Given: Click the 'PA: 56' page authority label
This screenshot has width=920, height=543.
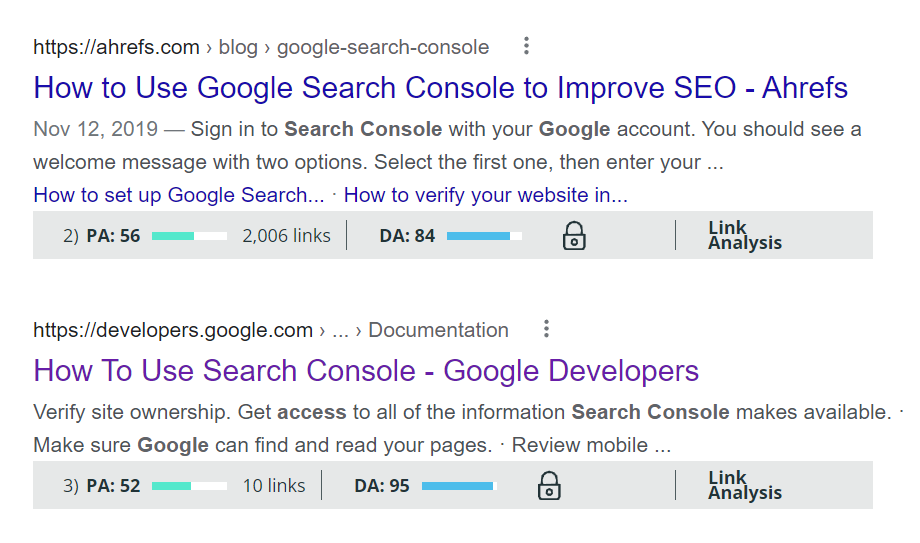Looking at the screenshot, I should [113, 236].
